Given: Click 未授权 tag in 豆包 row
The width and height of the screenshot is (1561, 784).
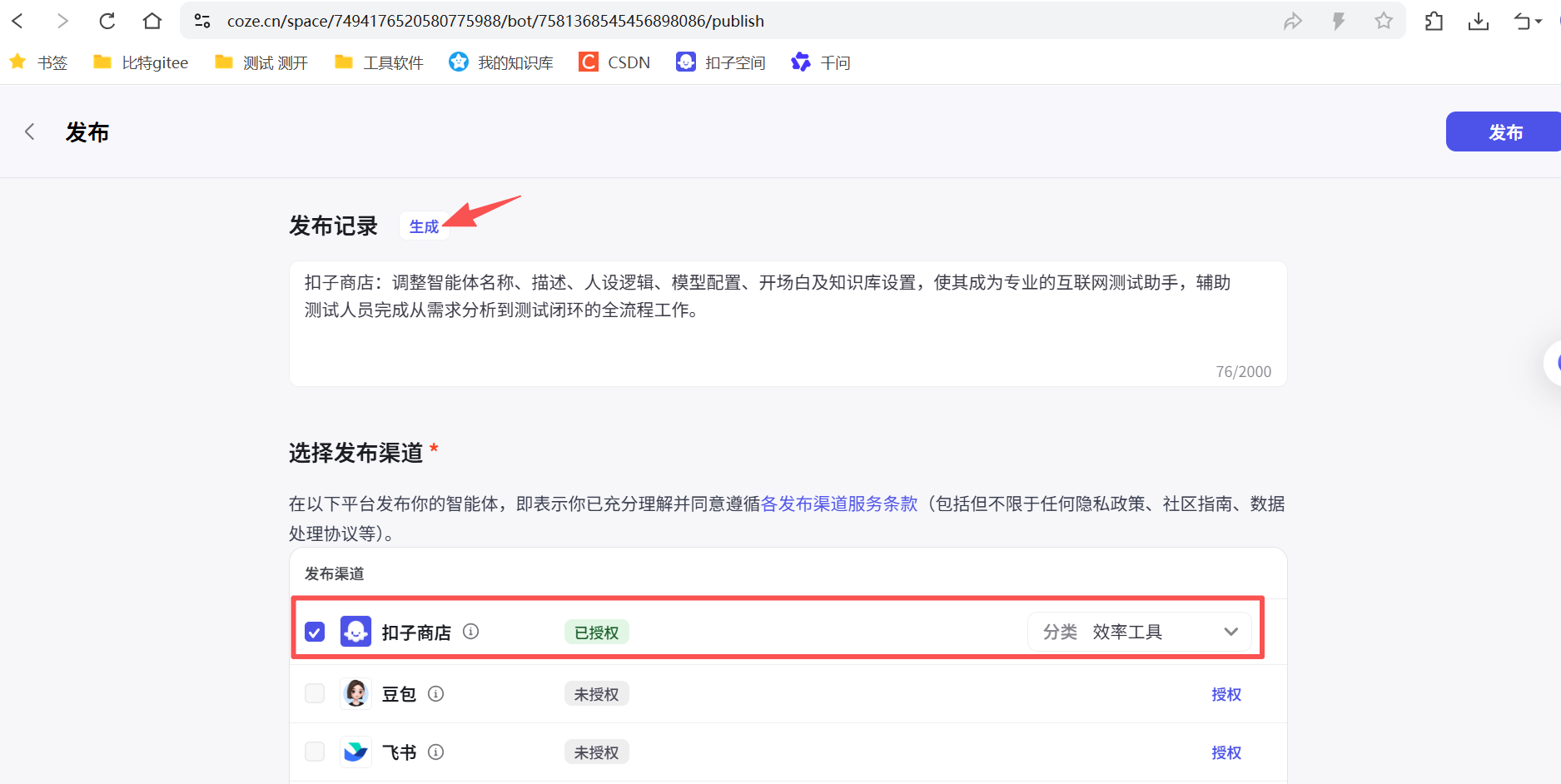Looking at the screenshot, I should tap(597, 694).
